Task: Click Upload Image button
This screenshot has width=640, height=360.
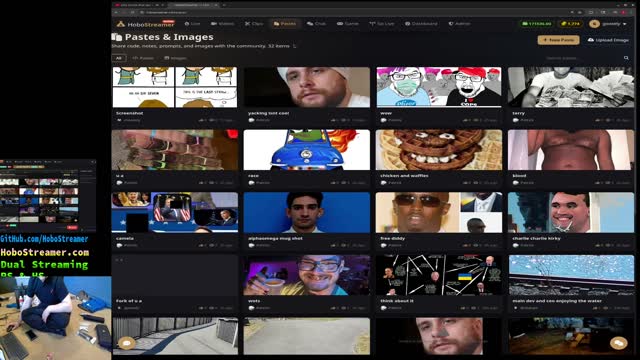Action: [x=608, y=40]
